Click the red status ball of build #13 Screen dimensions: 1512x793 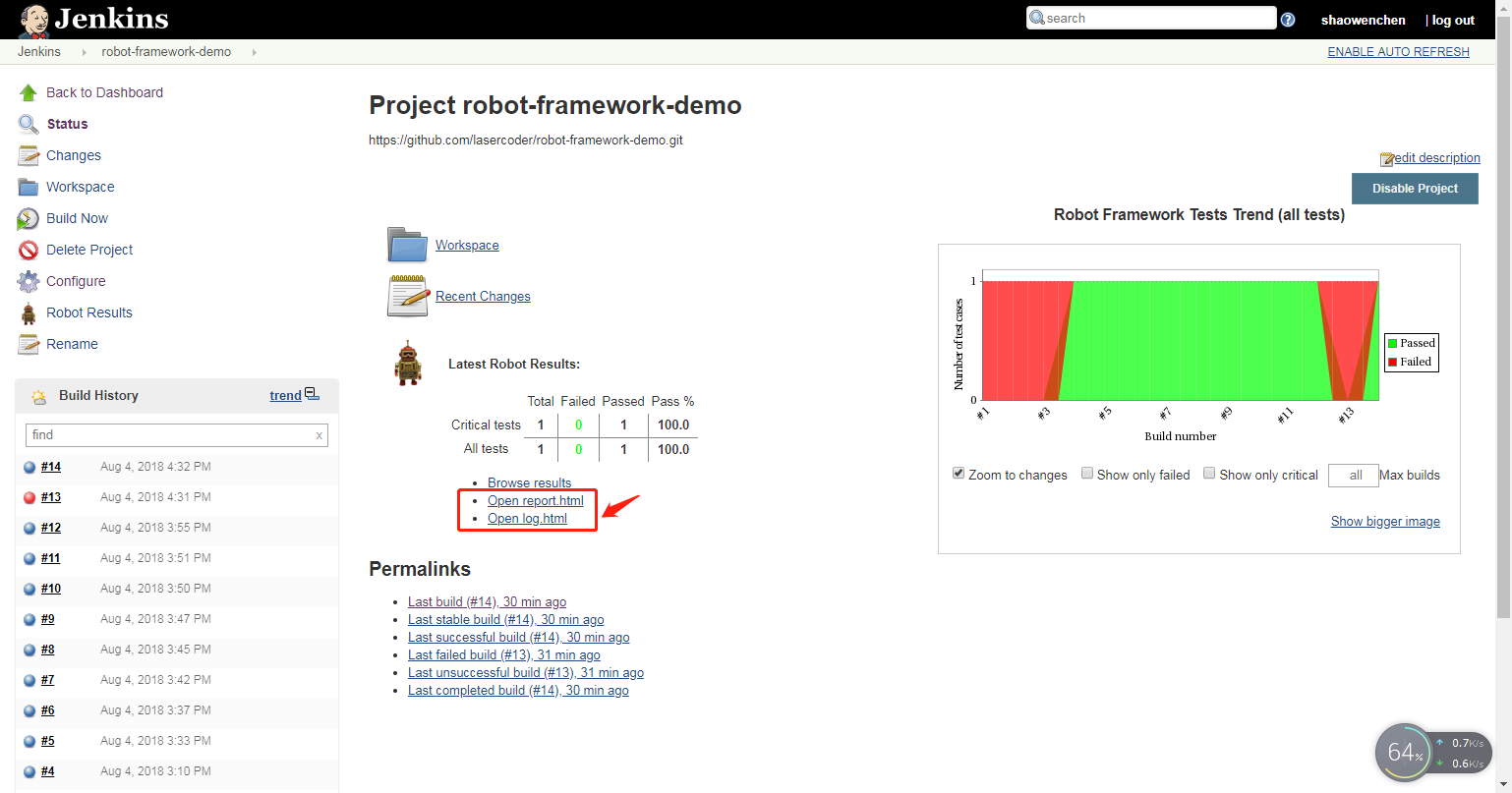coord(29,497)
